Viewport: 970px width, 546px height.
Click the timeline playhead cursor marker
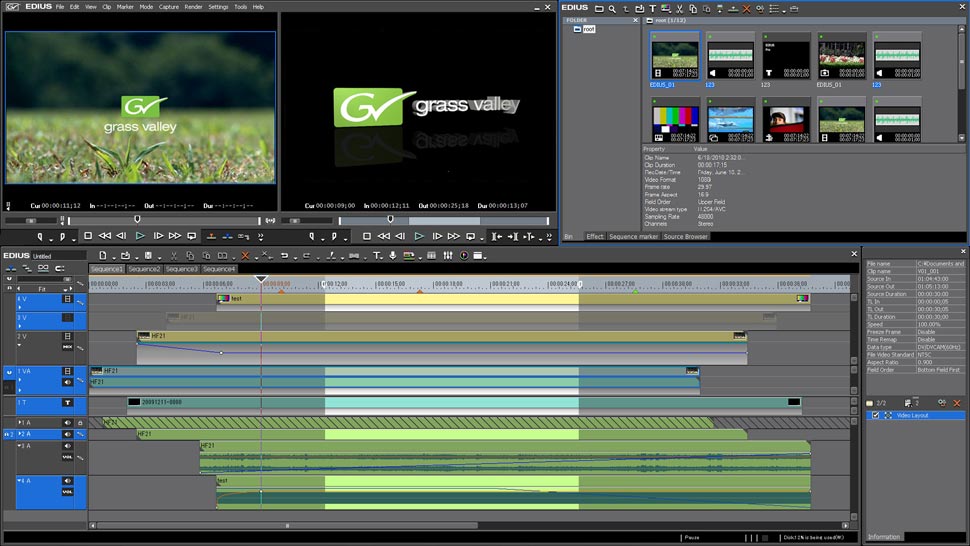click(x=262, y=279)
